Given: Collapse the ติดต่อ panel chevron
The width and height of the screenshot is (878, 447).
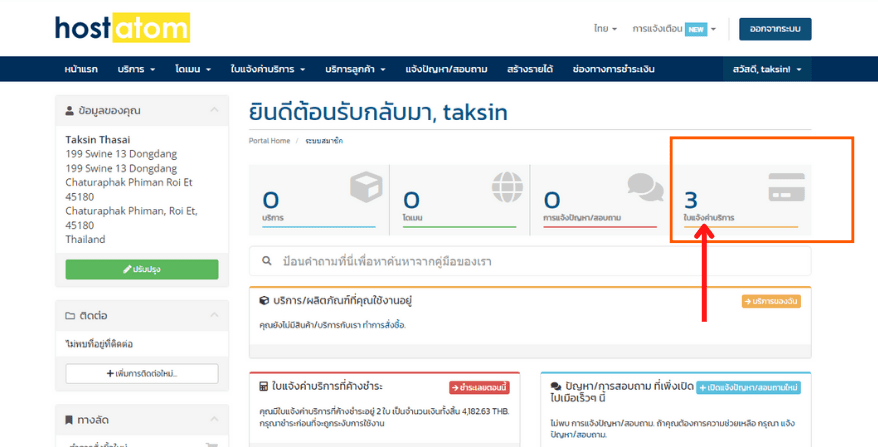Looking at the screenshot, I should (x=214, y=315).
